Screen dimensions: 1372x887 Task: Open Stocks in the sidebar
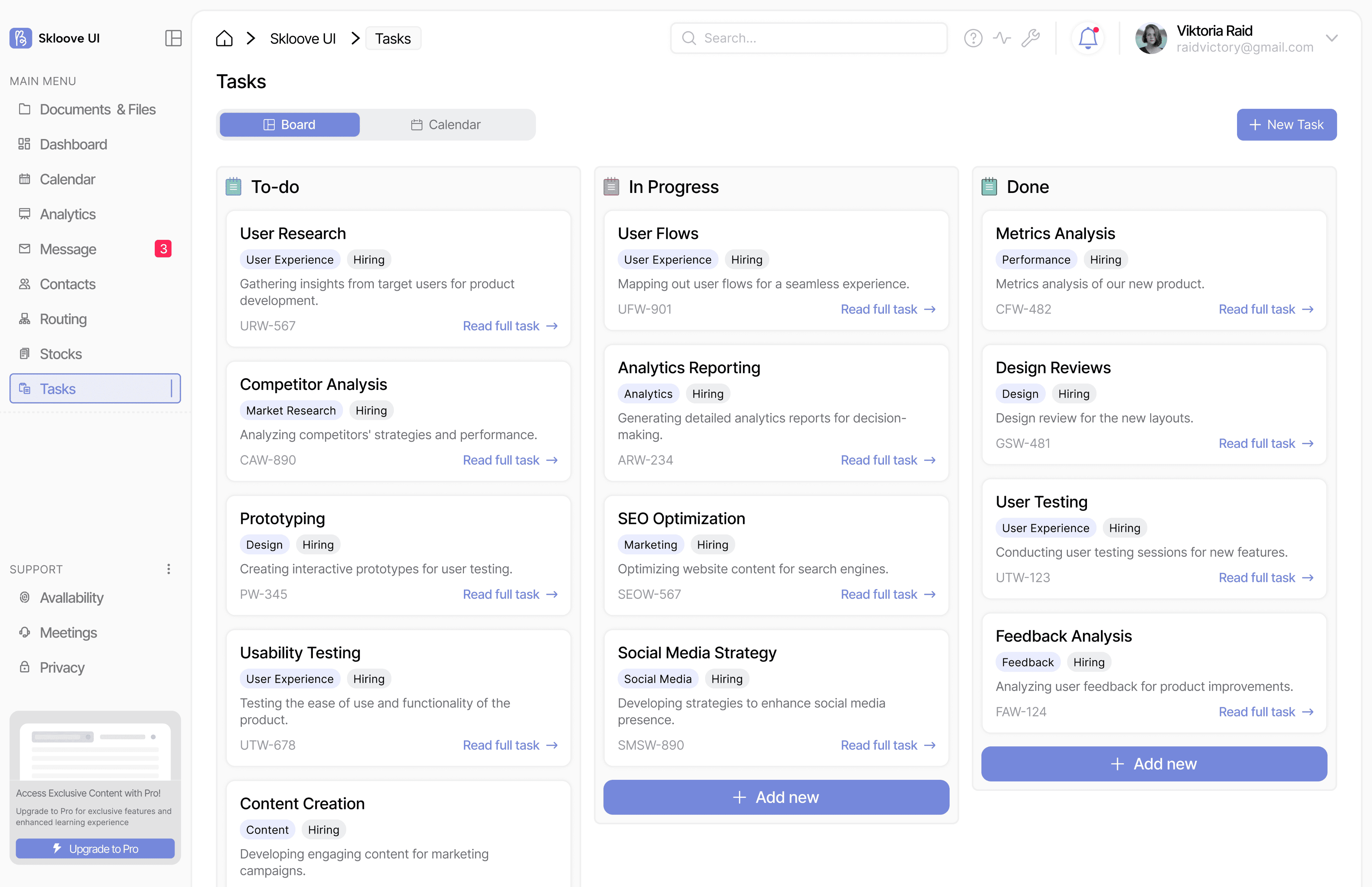tap(95, 354)
